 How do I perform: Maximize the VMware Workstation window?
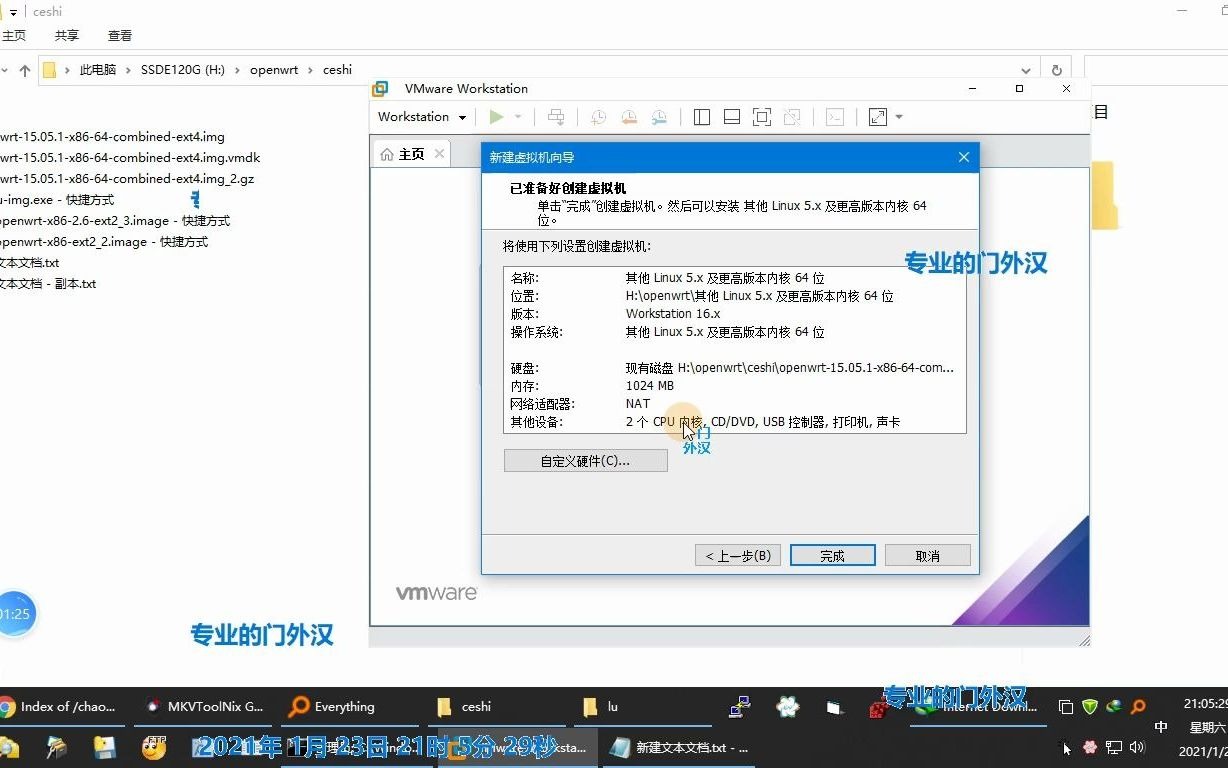1019,89
